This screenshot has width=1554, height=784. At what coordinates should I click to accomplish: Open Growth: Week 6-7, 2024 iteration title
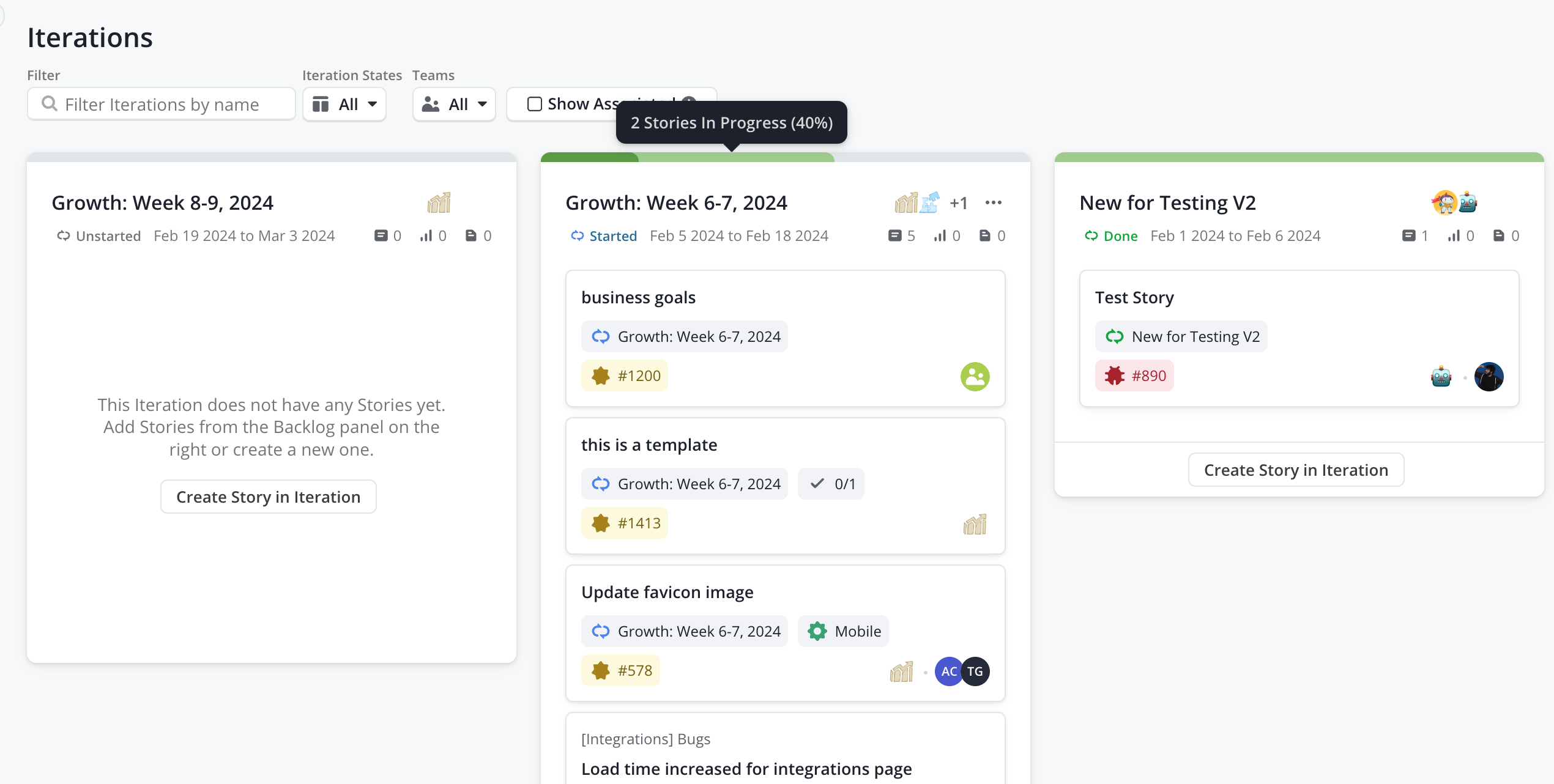coord(676,202)
